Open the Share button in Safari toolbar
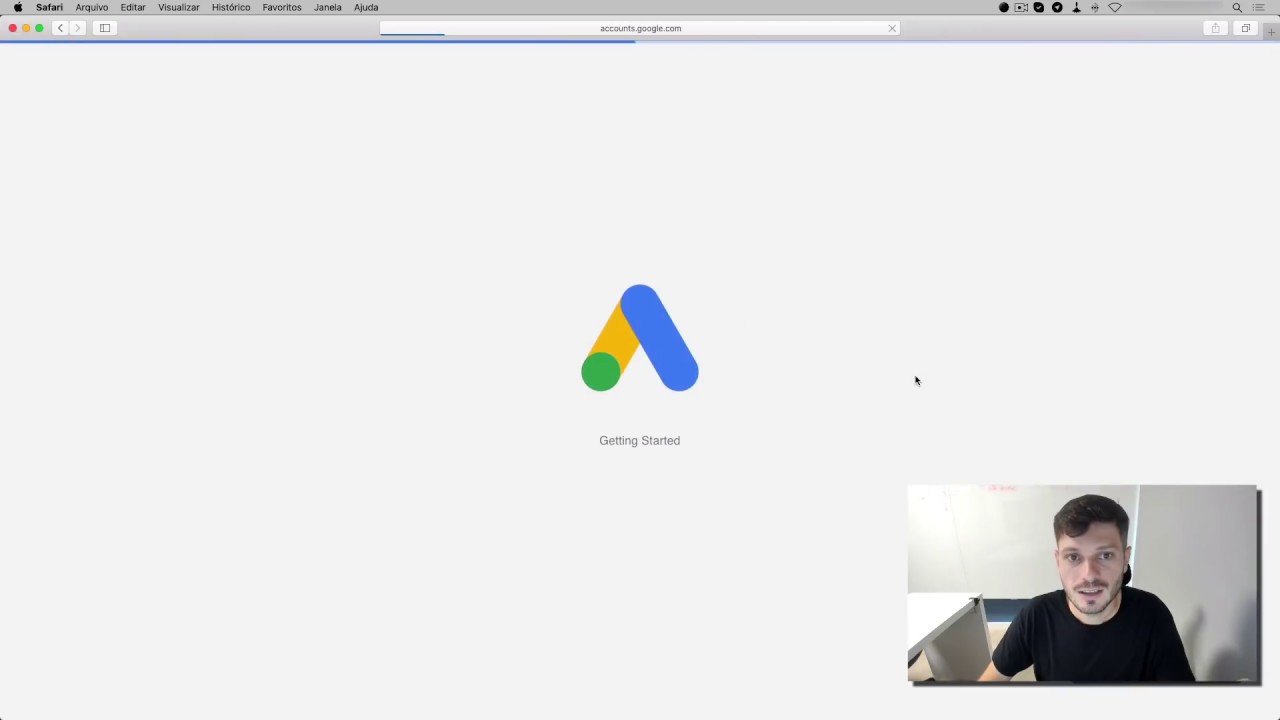The width and height of the screenshot is (1280, 720). (1216, 28)
